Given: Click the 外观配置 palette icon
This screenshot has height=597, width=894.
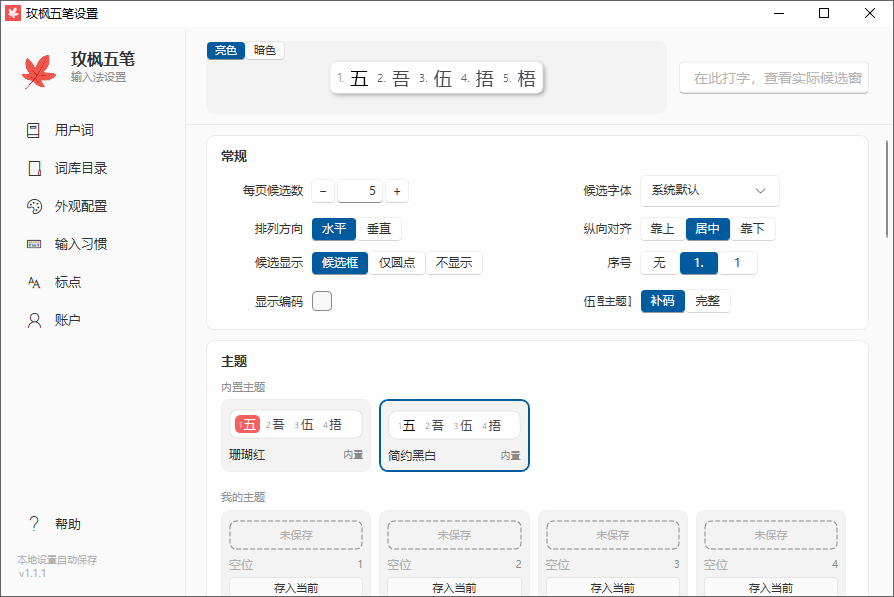Looking at the screenshot, I should [x=34, y=206].
